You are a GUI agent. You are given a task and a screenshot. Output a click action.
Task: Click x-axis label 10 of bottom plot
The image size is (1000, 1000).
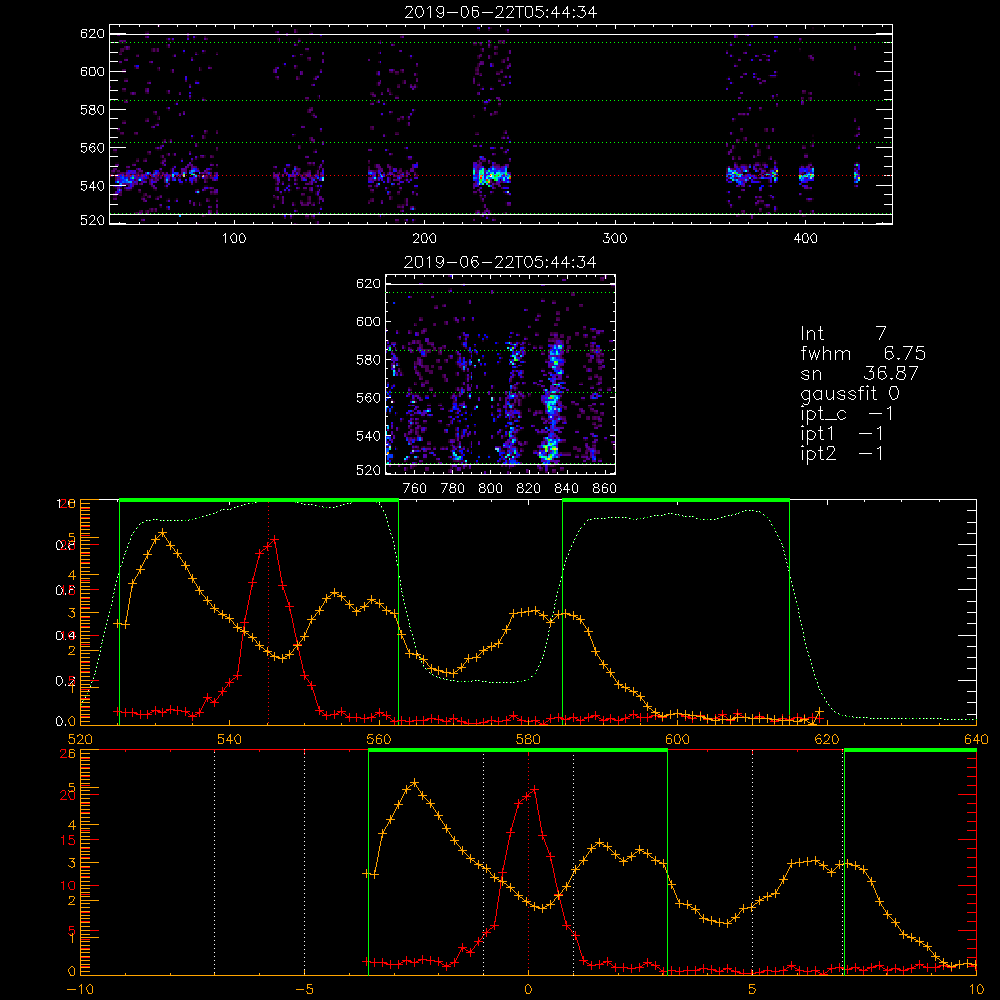tap(976, 990)
